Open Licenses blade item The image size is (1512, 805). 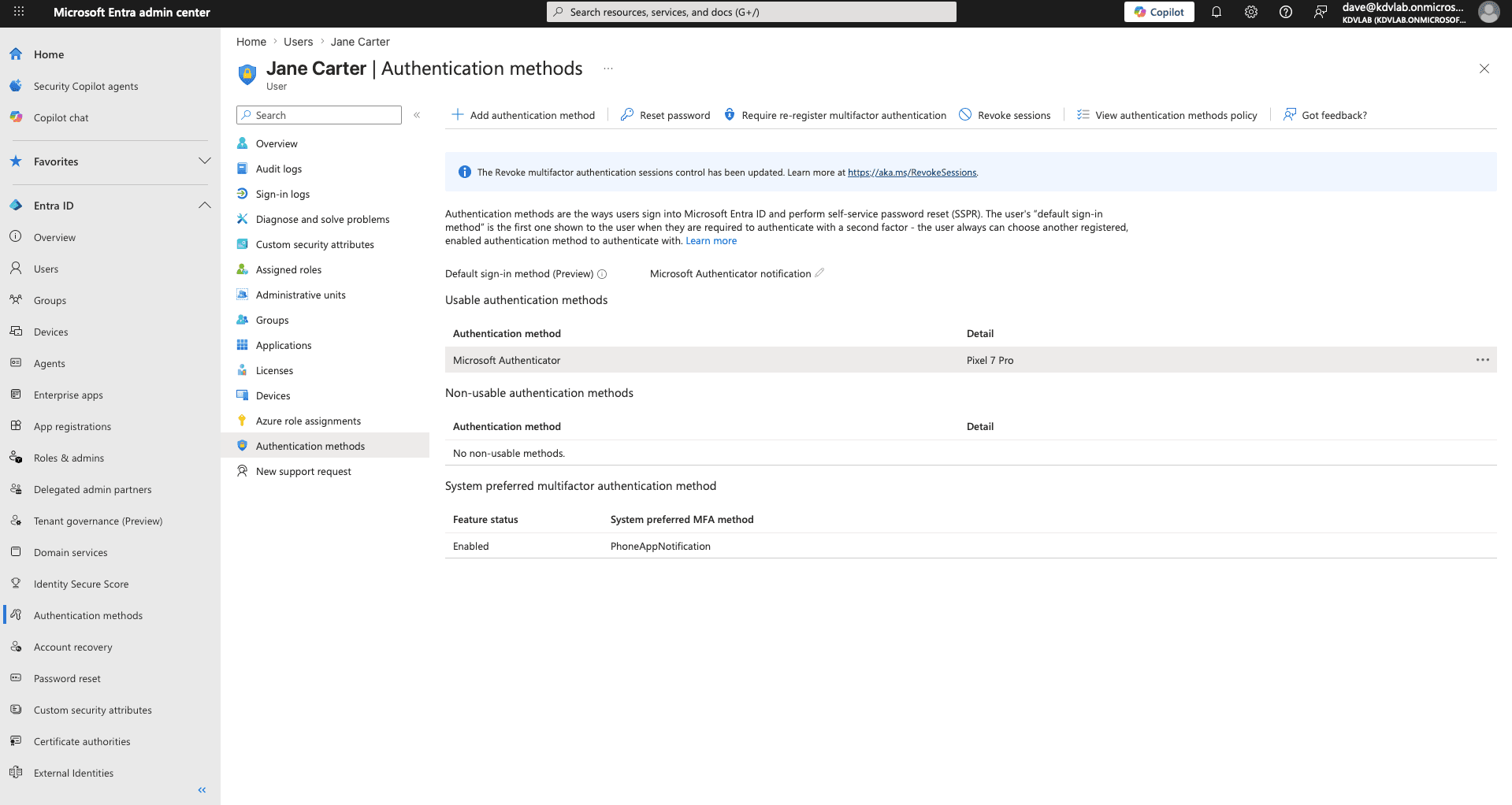(274, 370)
